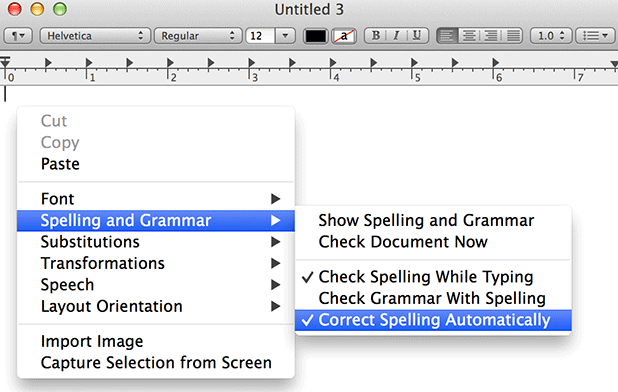This screenshot has height=392, width=618.
Task: Open the Transformations submenu
Action: (x=156, y=263)
